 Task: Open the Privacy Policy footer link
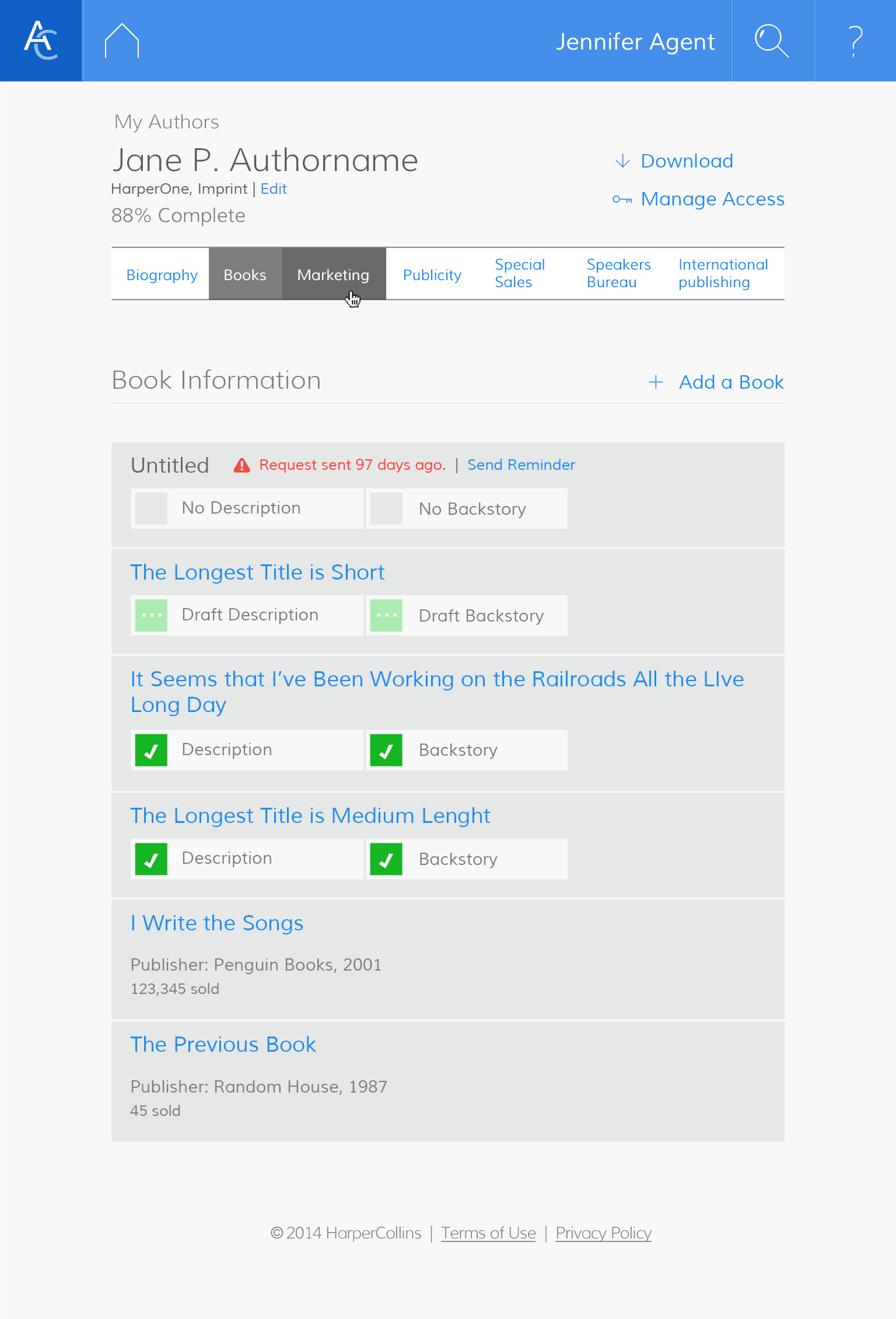(x=603, y=1233)
